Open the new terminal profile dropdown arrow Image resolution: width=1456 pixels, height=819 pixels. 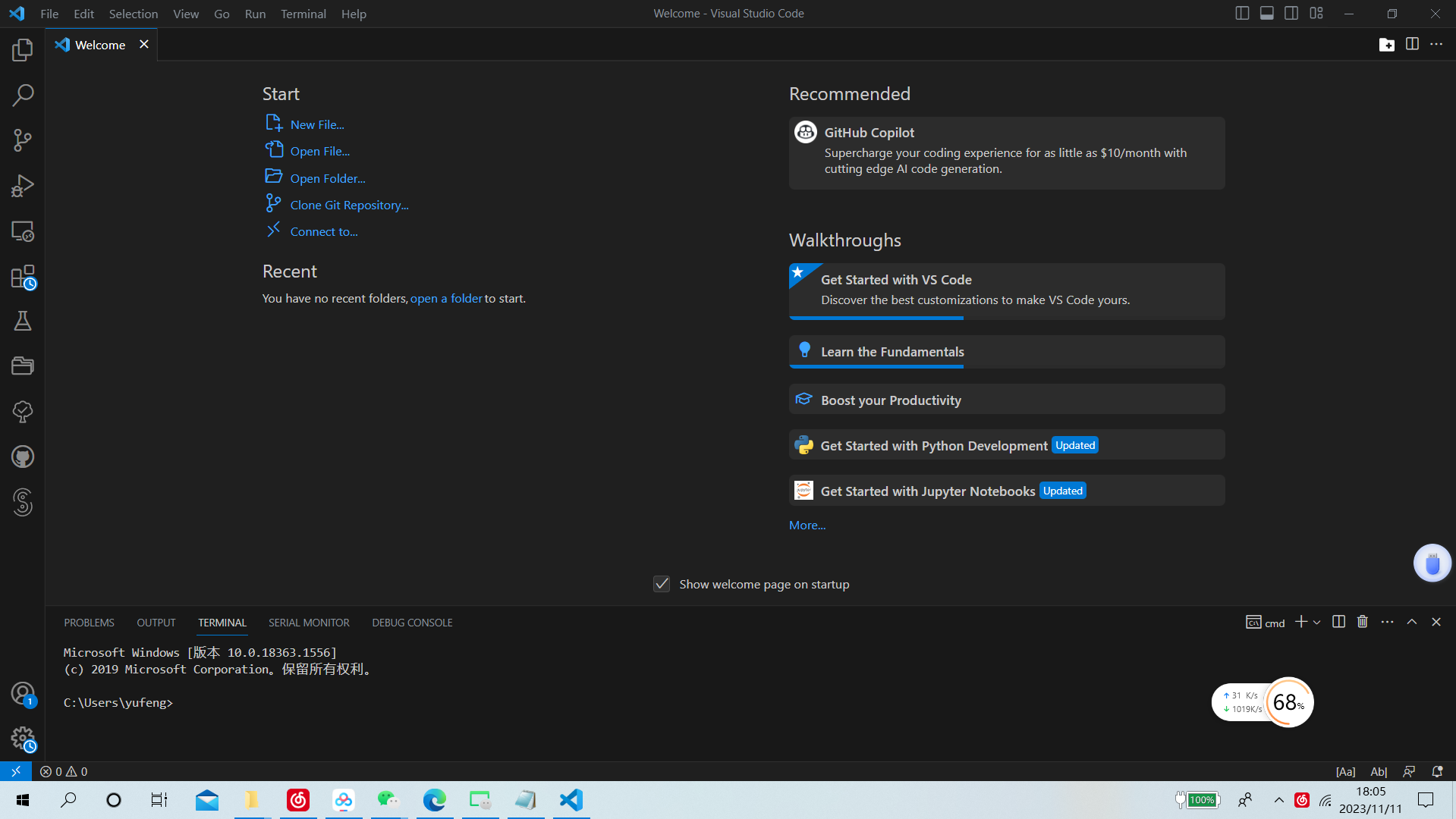[1317, 622]
